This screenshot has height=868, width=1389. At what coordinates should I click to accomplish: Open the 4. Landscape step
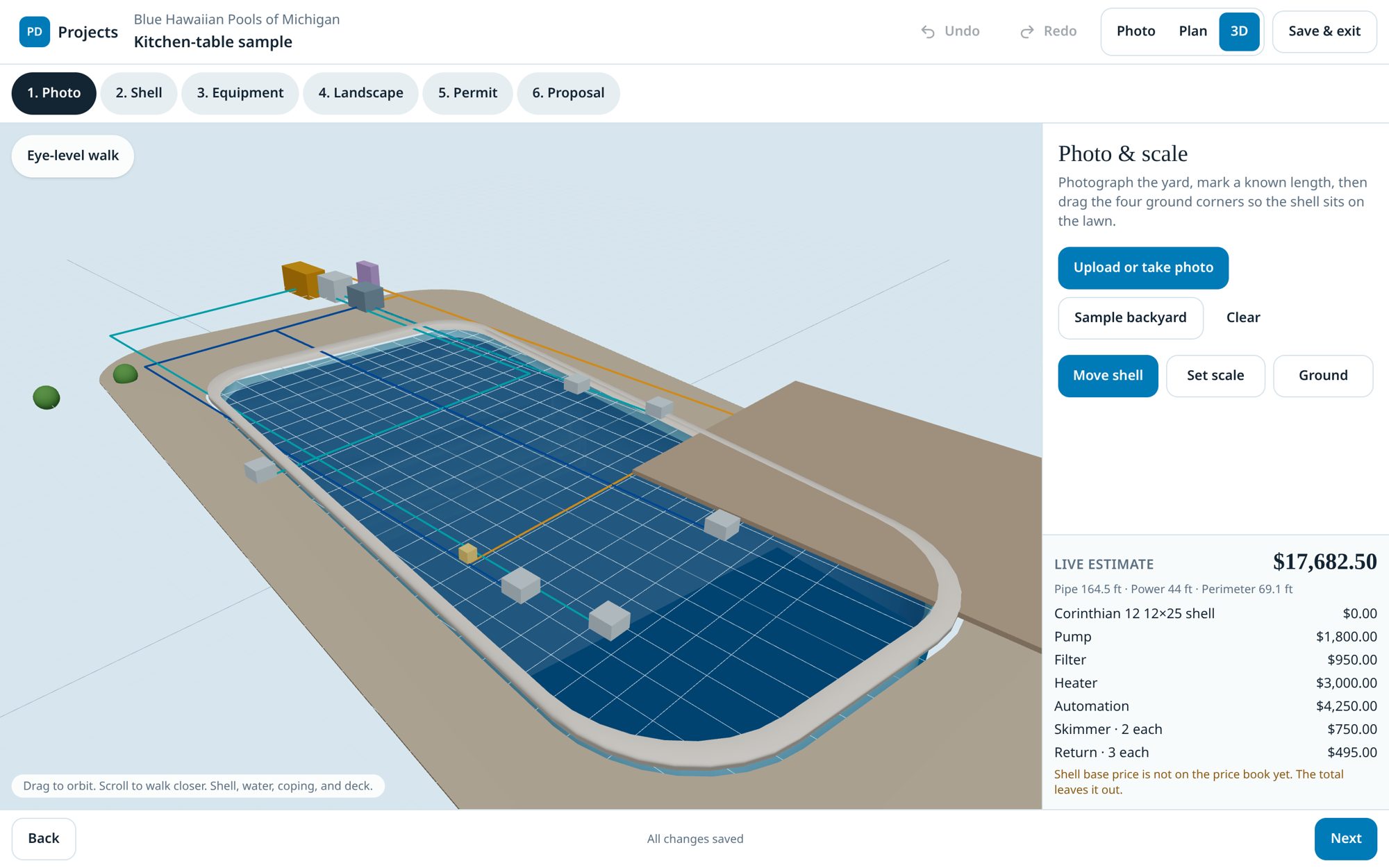point(360,93)
